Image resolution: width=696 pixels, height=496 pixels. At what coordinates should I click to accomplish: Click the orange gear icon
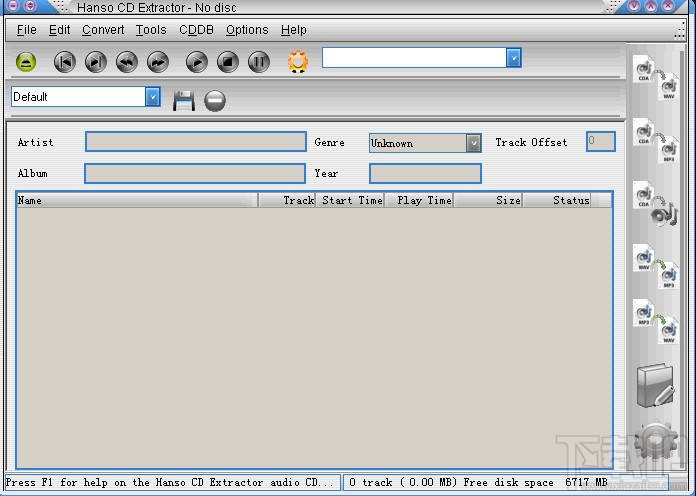tap(298, 61)
